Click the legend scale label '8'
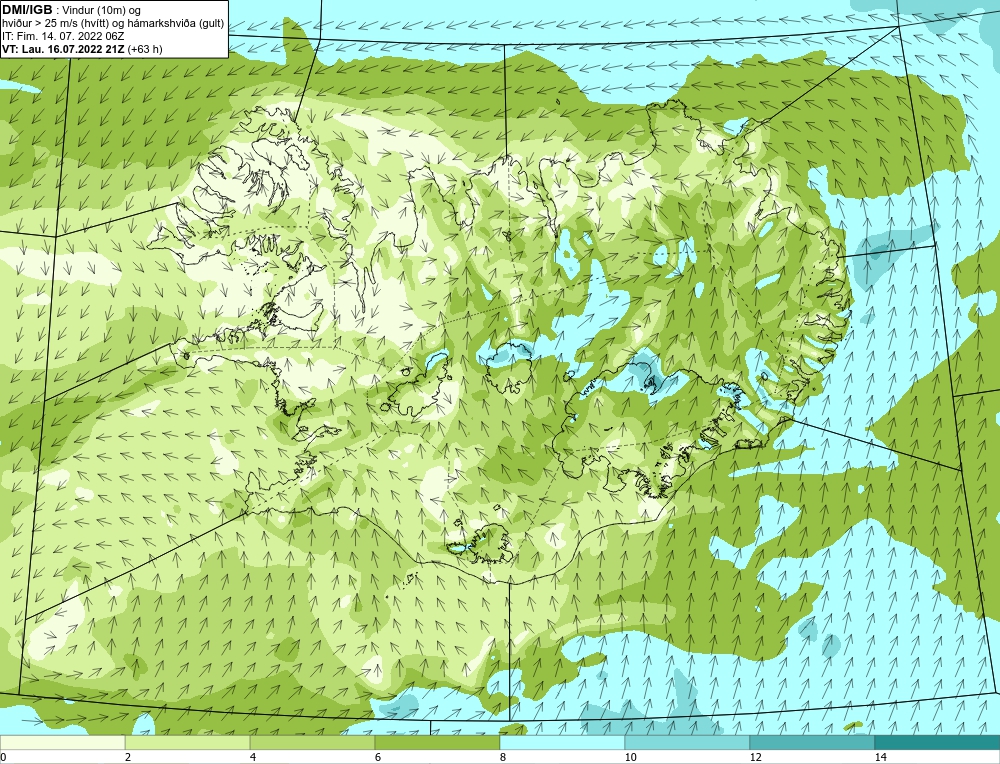The width and height of the screenshot is (1000, 764). (x=503, y=757)
